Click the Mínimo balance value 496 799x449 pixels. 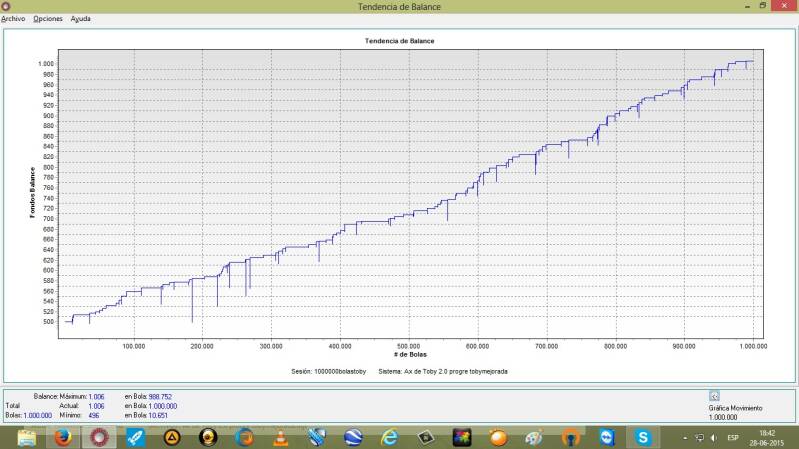pos(94,416)
